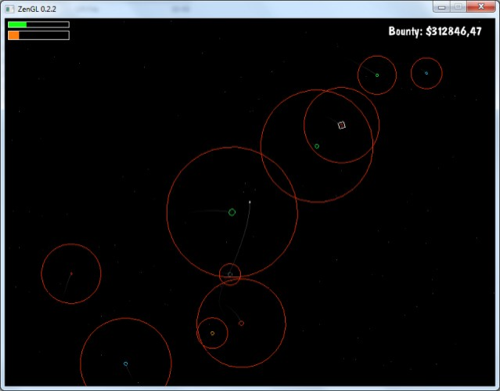Click the green ring near the white square ship
Viewport: 500px width, 391px height.
317,146
